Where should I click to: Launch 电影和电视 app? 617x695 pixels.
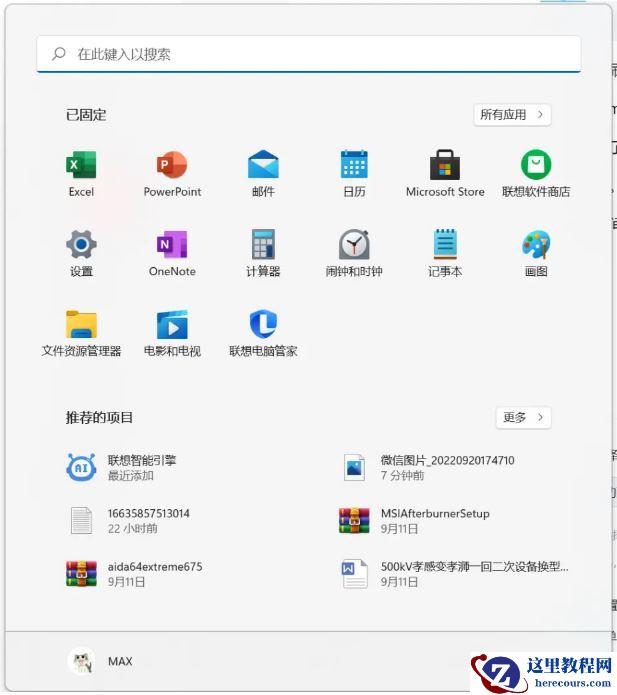pos(172,333)
